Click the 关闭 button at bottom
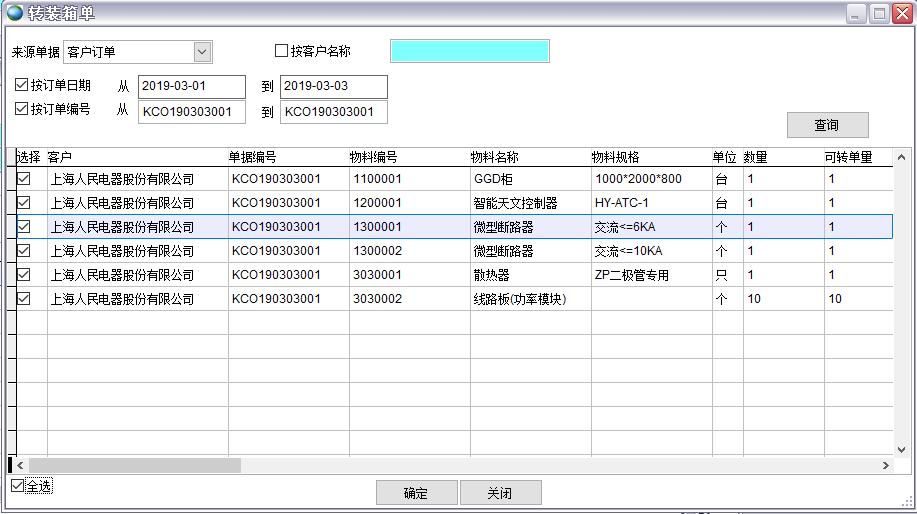This screenshot has height=514, width=917. pyautogui.click(x=500, y=493)
